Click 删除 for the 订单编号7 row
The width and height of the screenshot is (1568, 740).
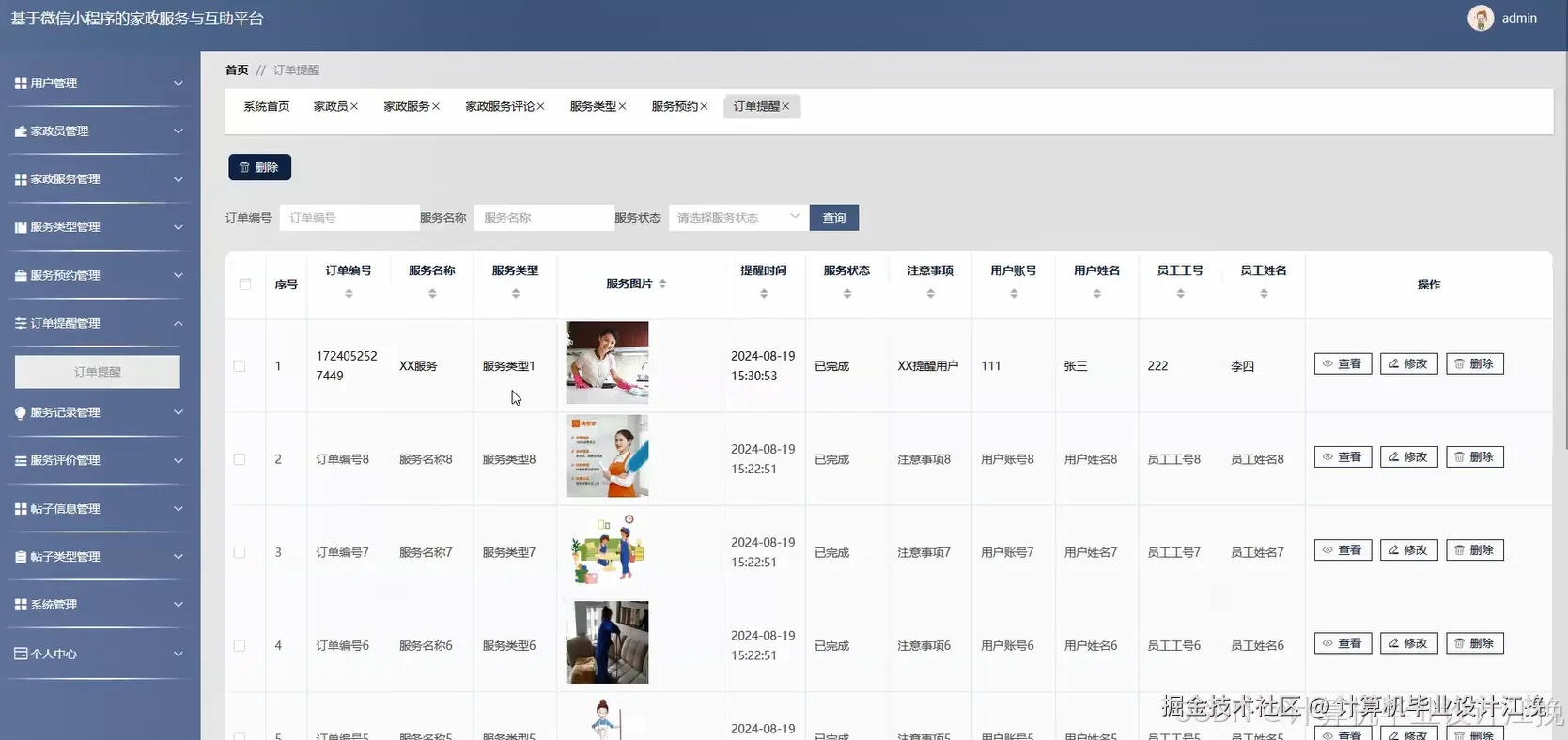tap(1474, 550)
